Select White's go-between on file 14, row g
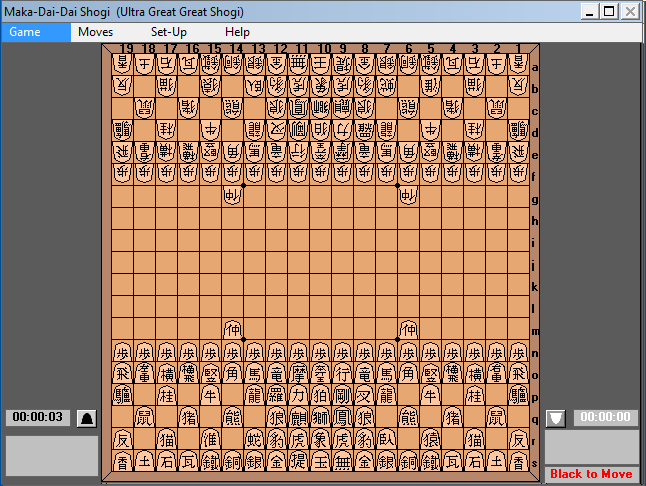 pyautogui.click(x=233, y=196)
